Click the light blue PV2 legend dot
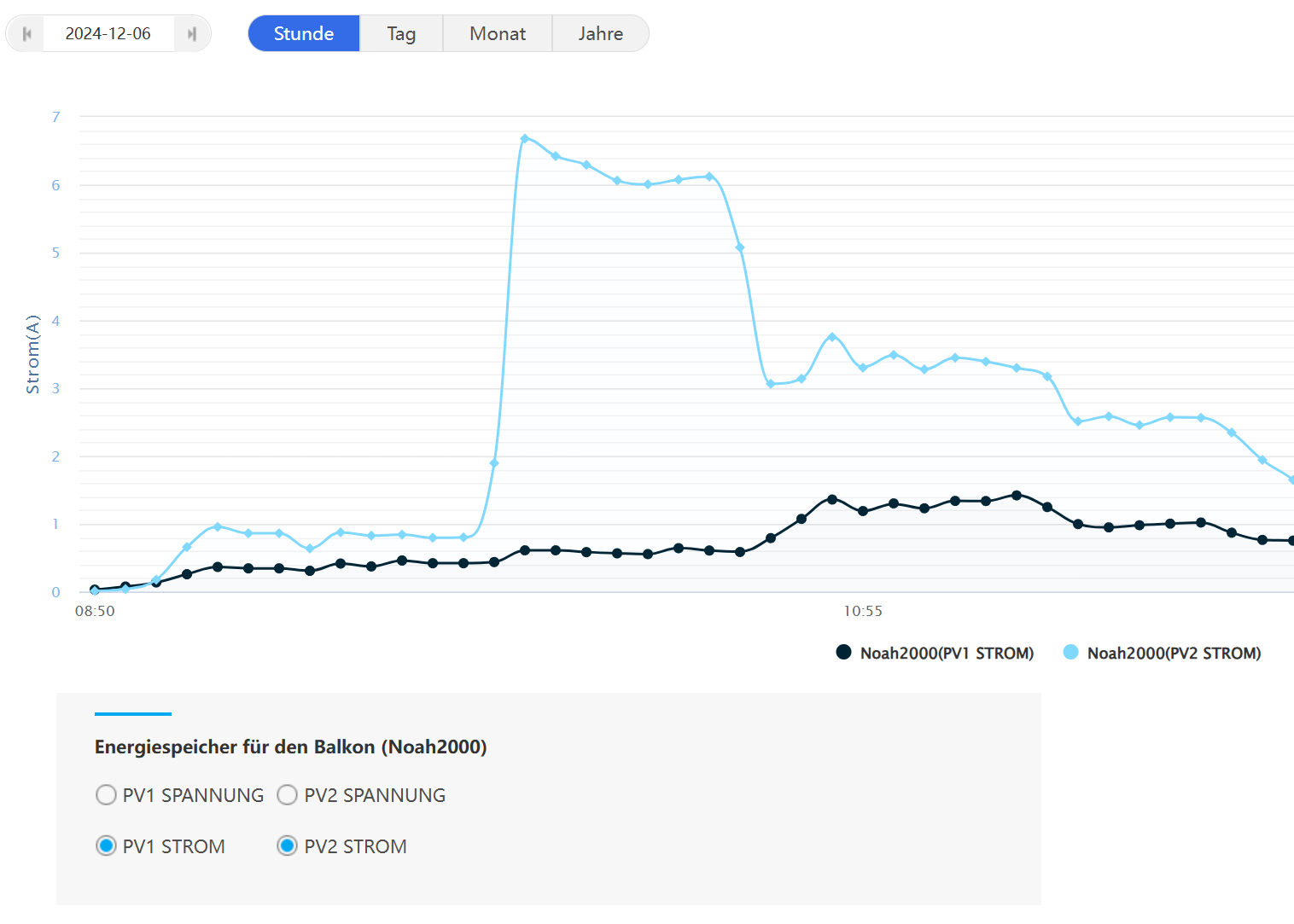 1070,653
